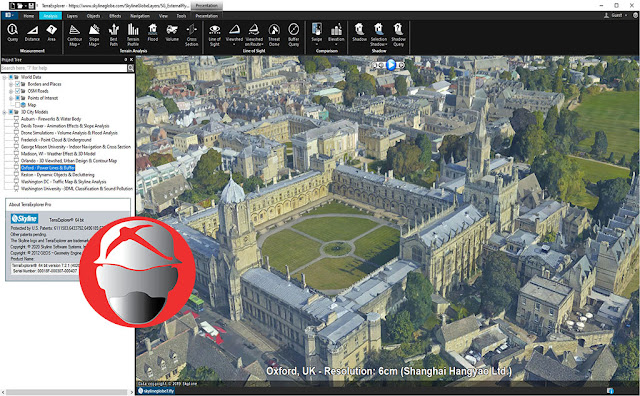
Task: Click the skylineglobe3.fly tab at bottom
Action: (156, 391)
